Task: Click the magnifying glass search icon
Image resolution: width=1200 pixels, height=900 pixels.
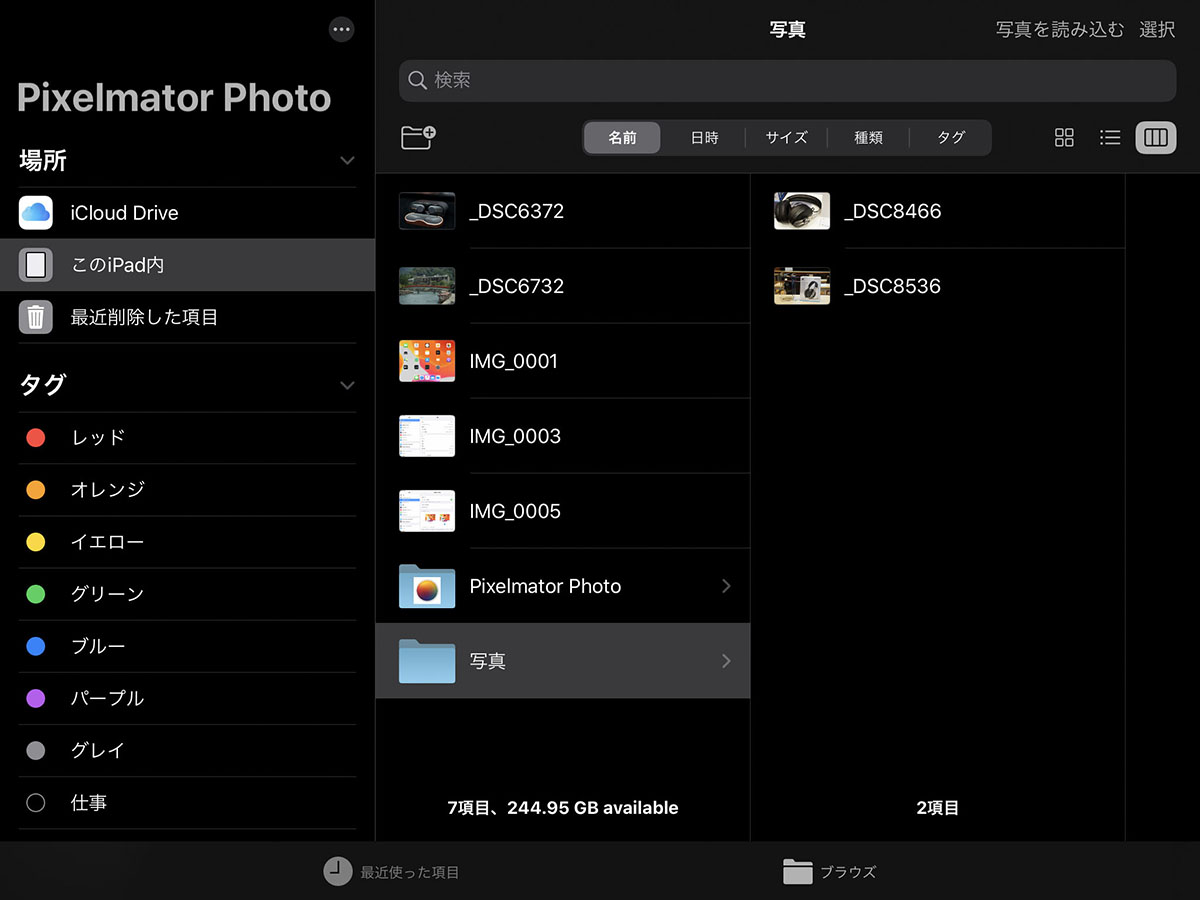Action: click(x=418, y=80)
